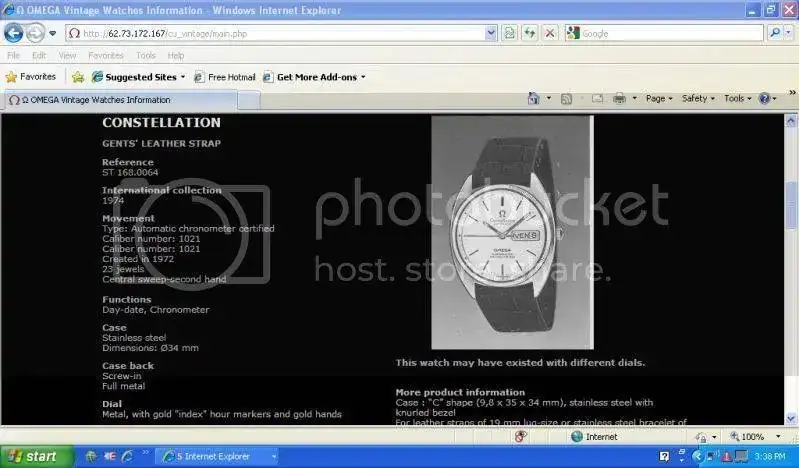Show more command bar items chevron
The height and width of the screenshot is (468, 799).
coord(792,93)
